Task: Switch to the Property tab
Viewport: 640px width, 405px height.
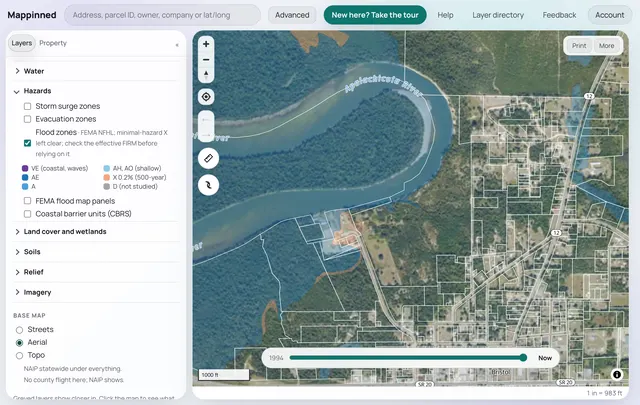Action: coord(53,43)
